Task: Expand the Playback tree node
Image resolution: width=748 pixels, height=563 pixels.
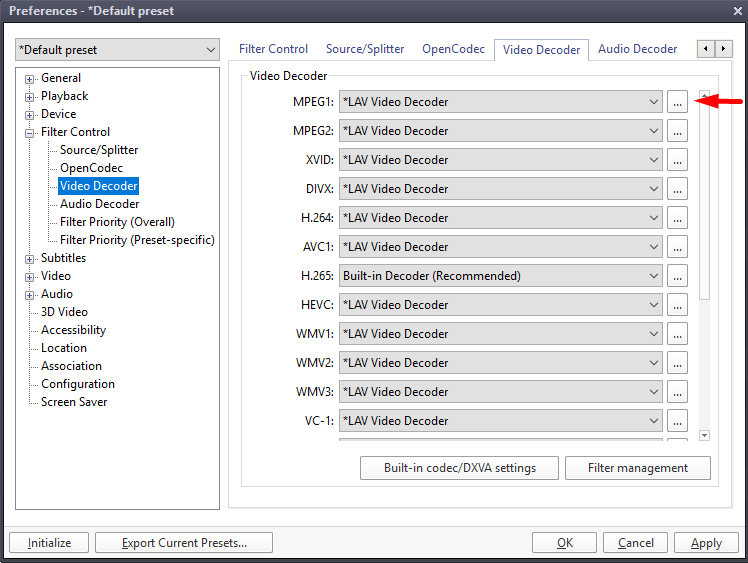Action: pyautogui.click(x=30, y=97)
